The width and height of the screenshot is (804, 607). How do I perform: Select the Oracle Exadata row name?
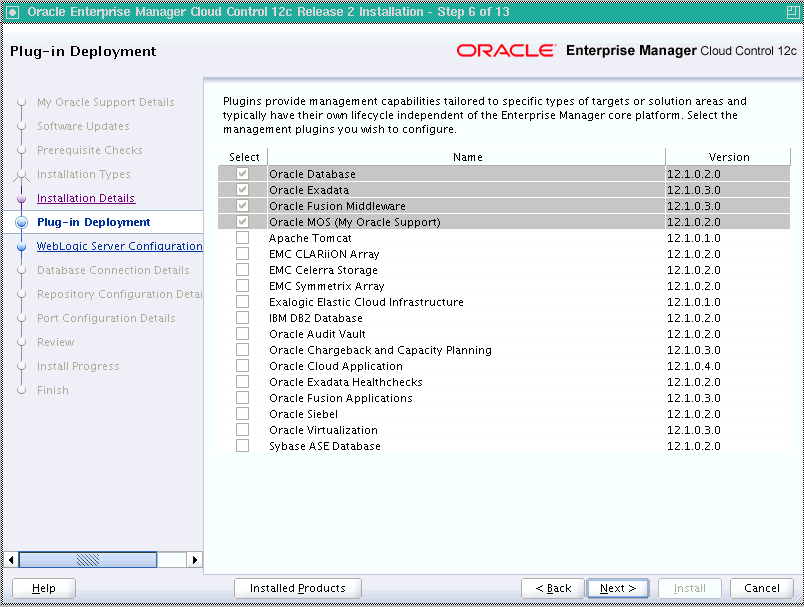coord(309,190)
